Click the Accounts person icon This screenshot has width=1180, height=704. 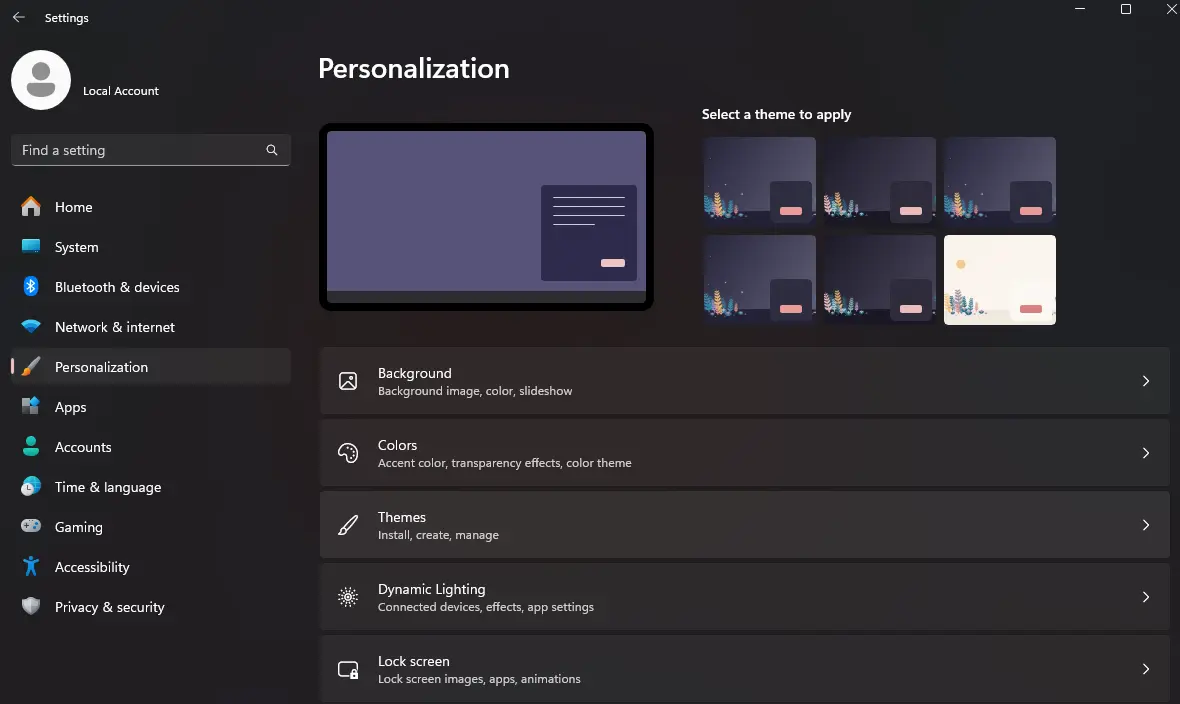31,446
